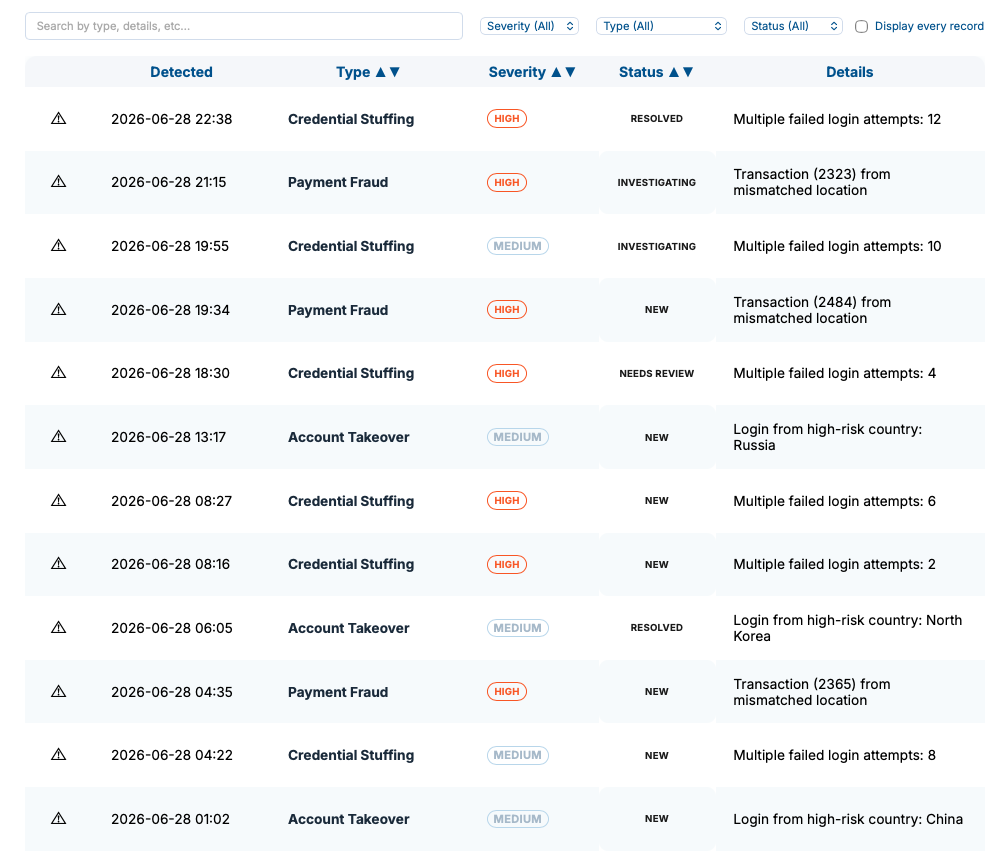This screenshot has width=1008, height=859.
Task: Focus the search by type, details field
Action: (x=244, y=26)
